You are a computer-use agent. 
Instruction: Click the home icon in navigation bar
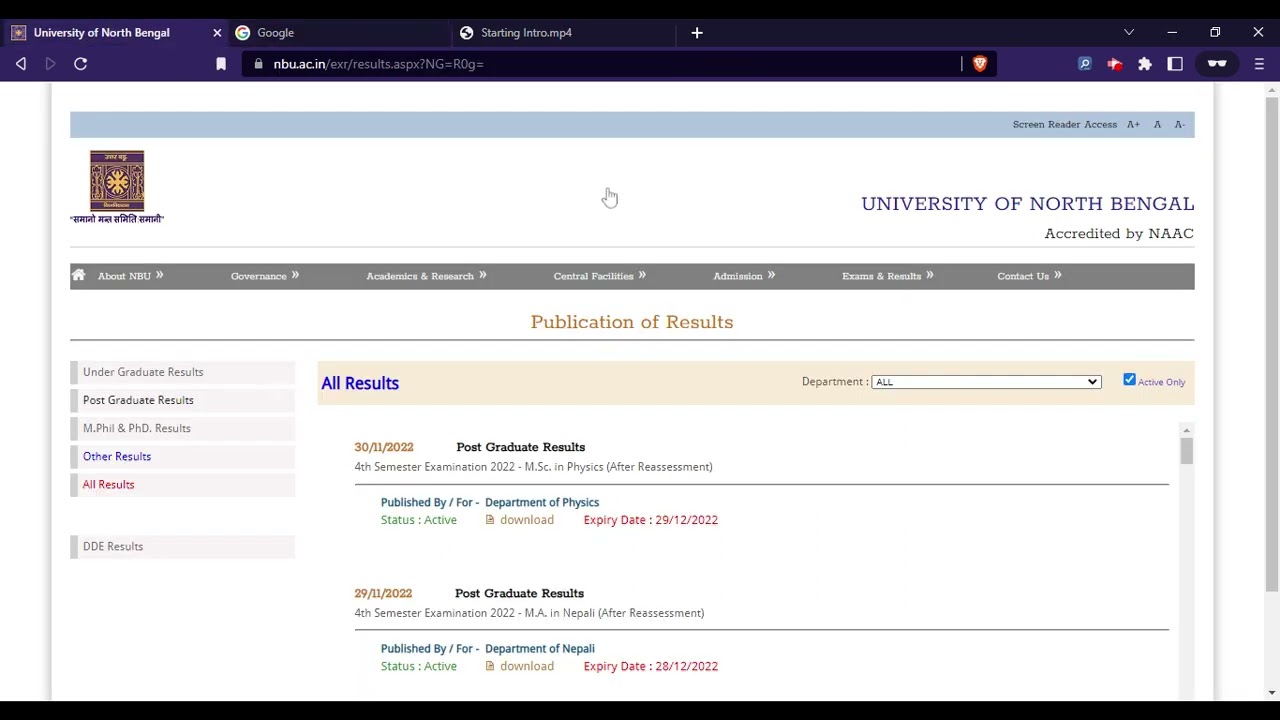[x=78, y=275]
